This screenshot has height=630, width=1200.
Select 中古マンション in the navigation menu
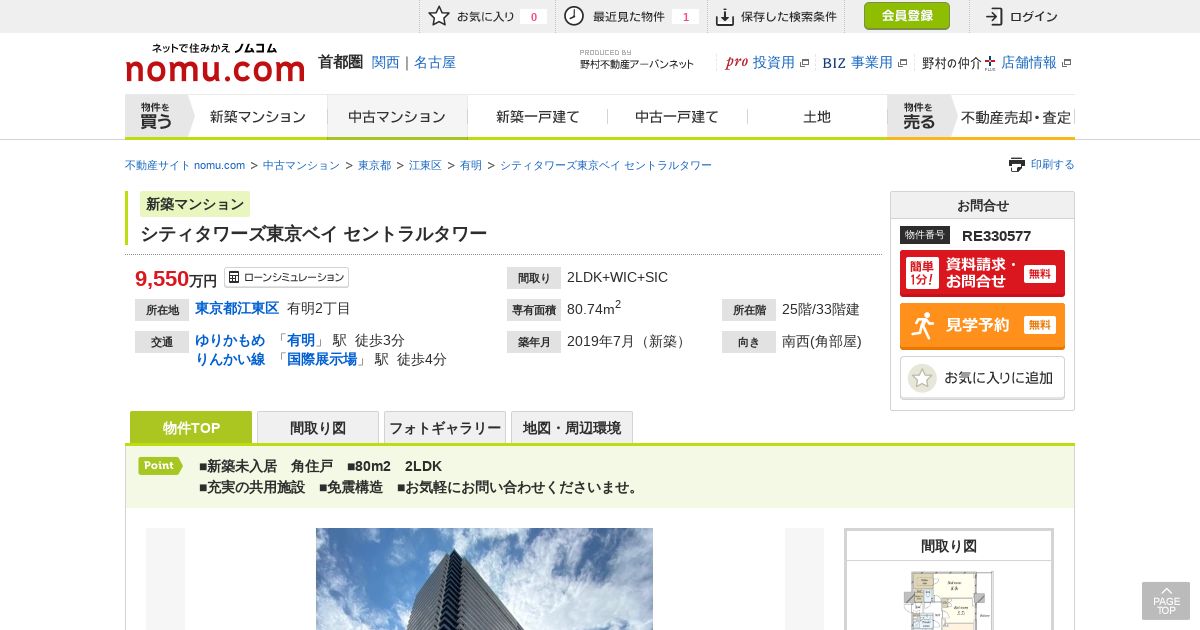tap(397, 117)
